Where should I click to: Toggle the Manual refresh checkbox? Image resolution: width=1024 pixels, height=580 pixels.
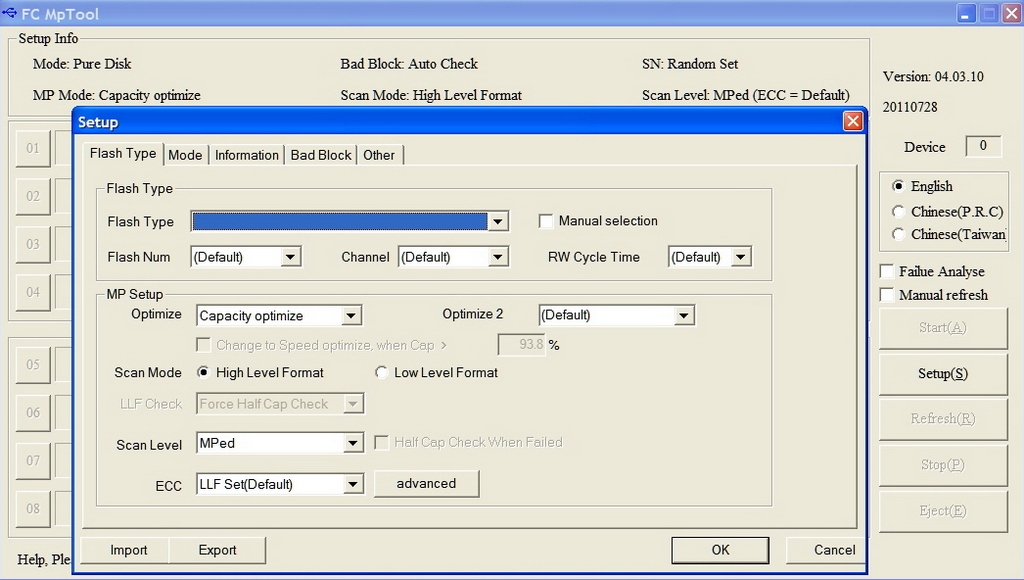click(x=887, y=295)
